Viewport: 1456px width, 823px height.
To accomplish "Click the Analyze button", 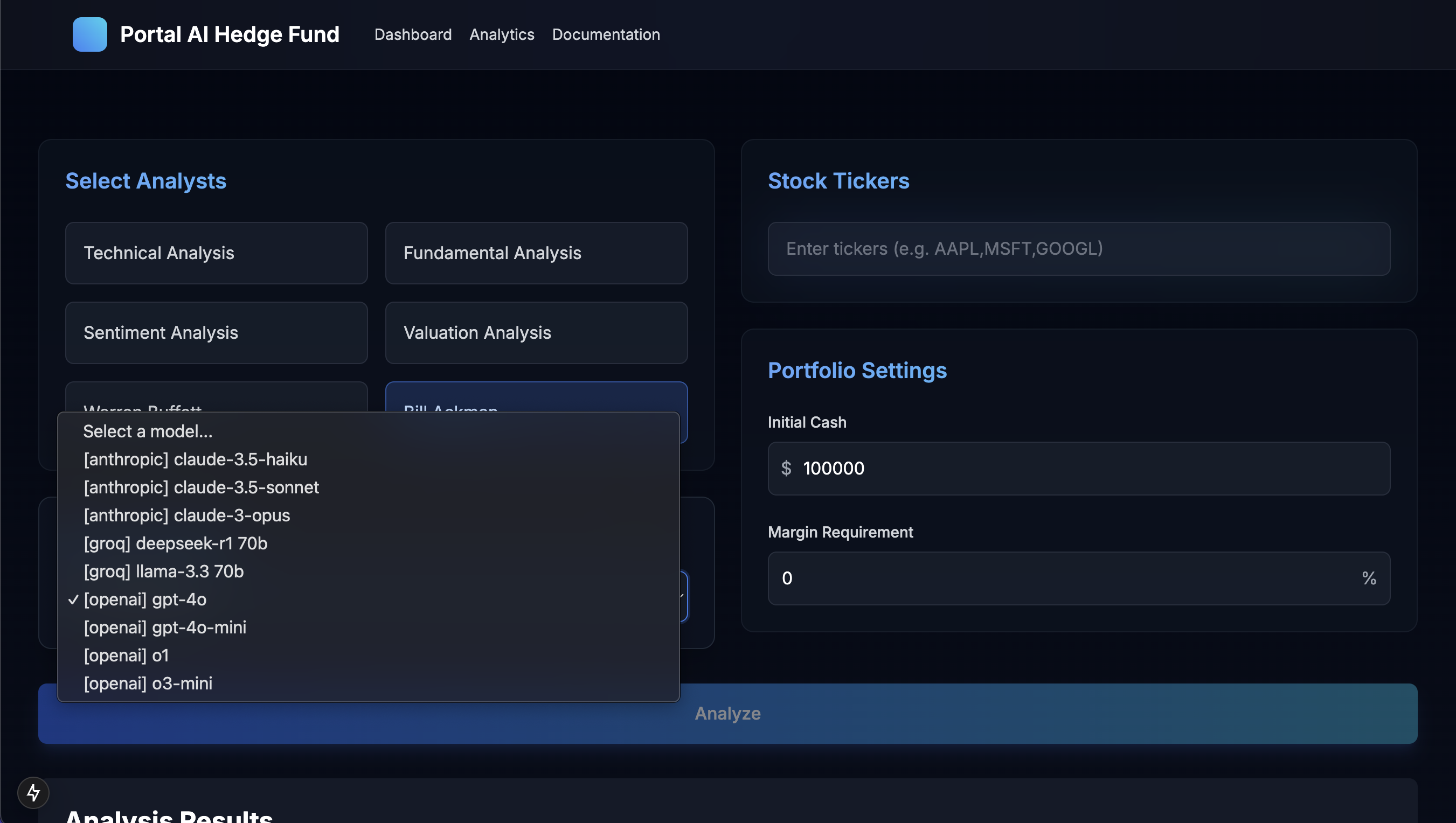I will (x=727, y=713).
